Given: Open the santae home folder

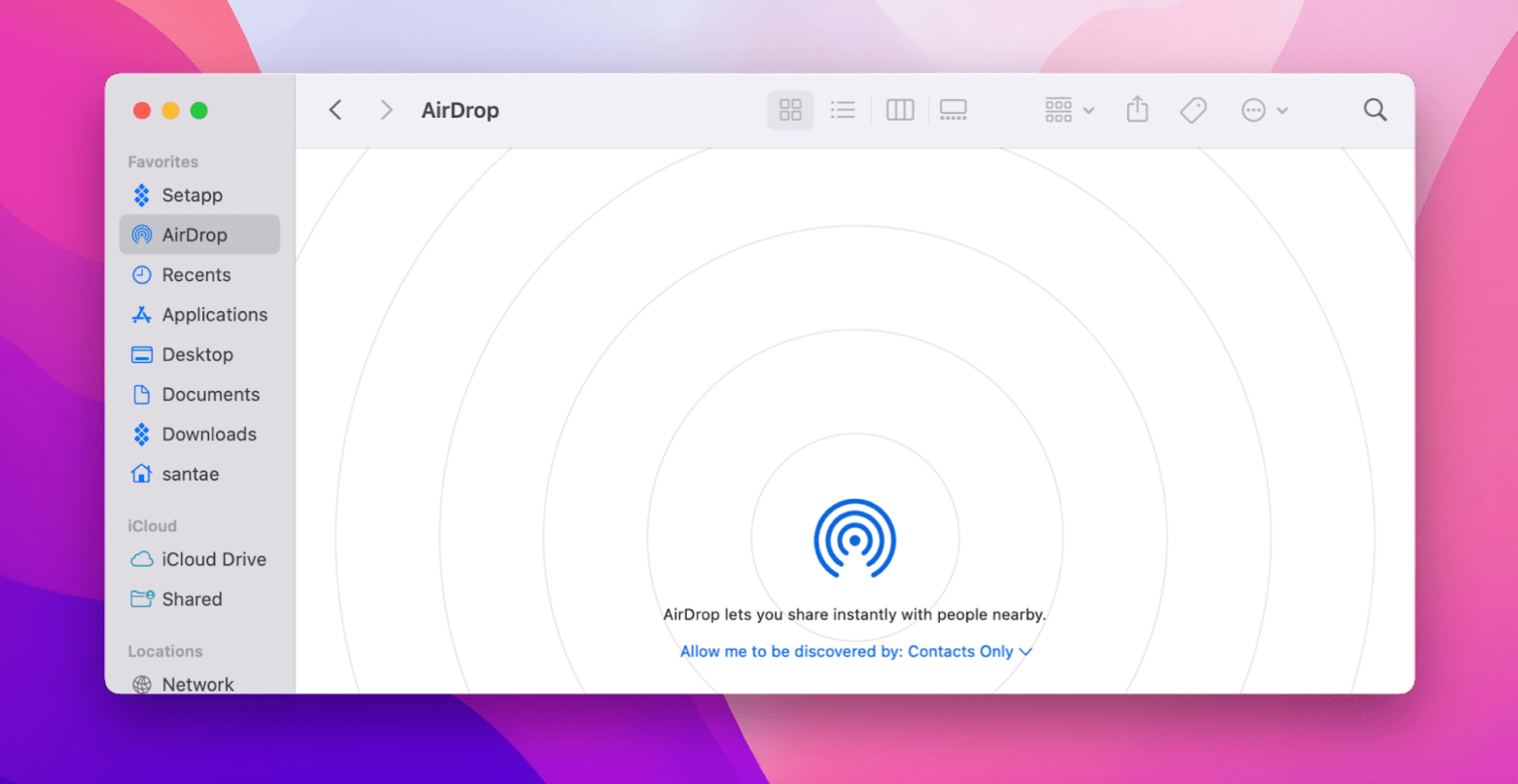Looking at the screenshot, I should tap(191, 474).
